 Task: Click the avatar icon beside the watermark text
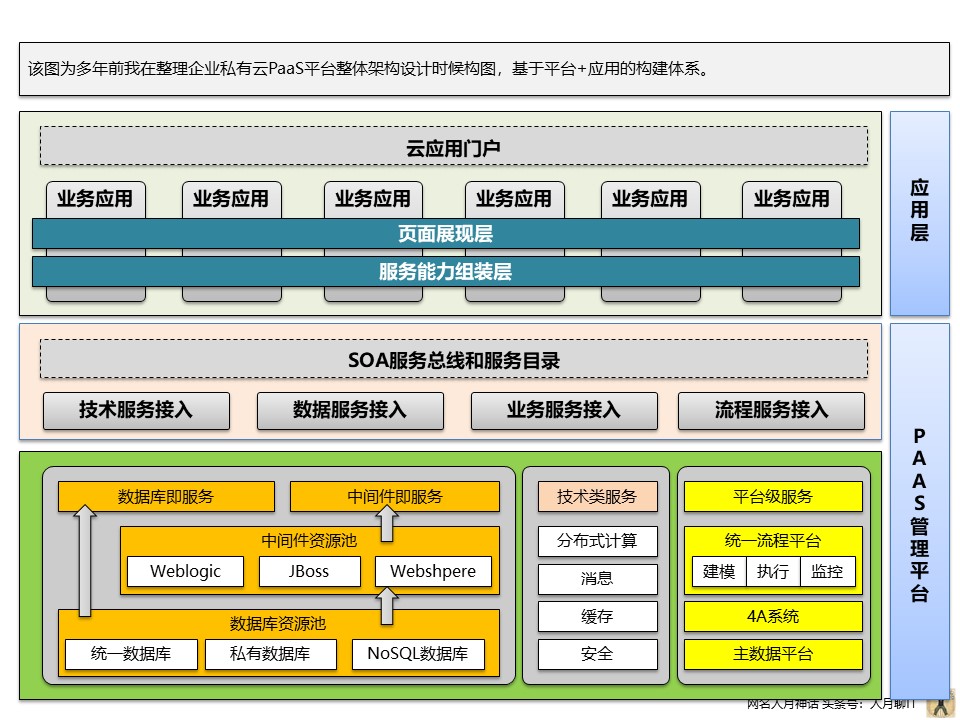click(940, 704)
